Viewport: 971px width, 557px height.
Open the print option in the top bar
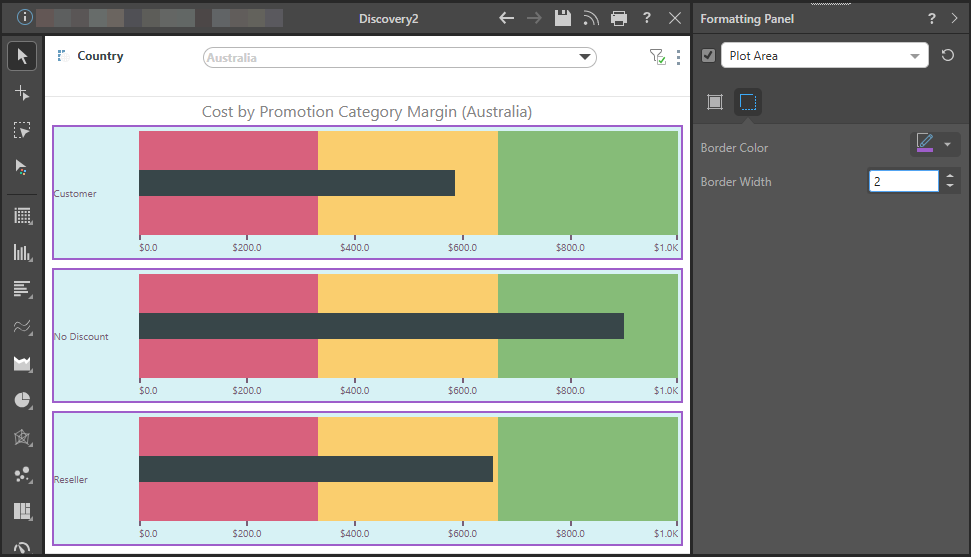point(619,18)
